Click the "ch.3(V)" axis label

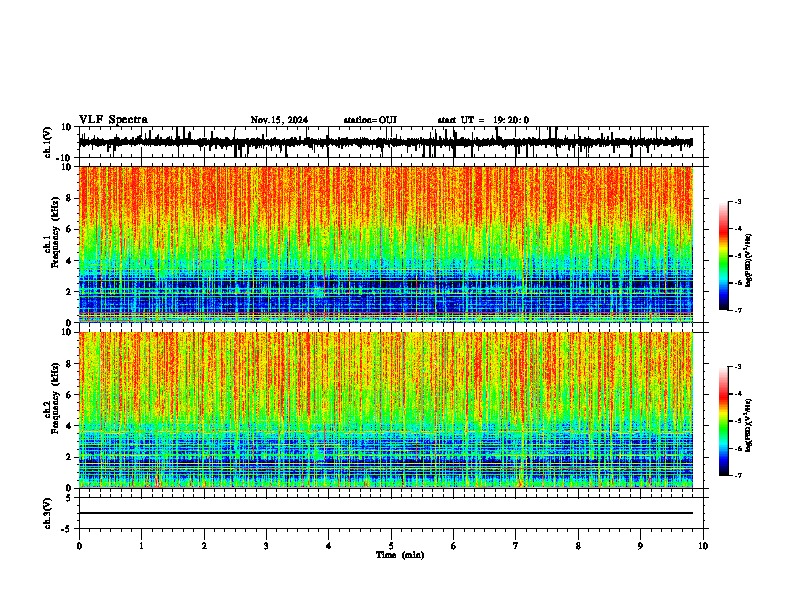pyautogui.click(x=48, y=514)
